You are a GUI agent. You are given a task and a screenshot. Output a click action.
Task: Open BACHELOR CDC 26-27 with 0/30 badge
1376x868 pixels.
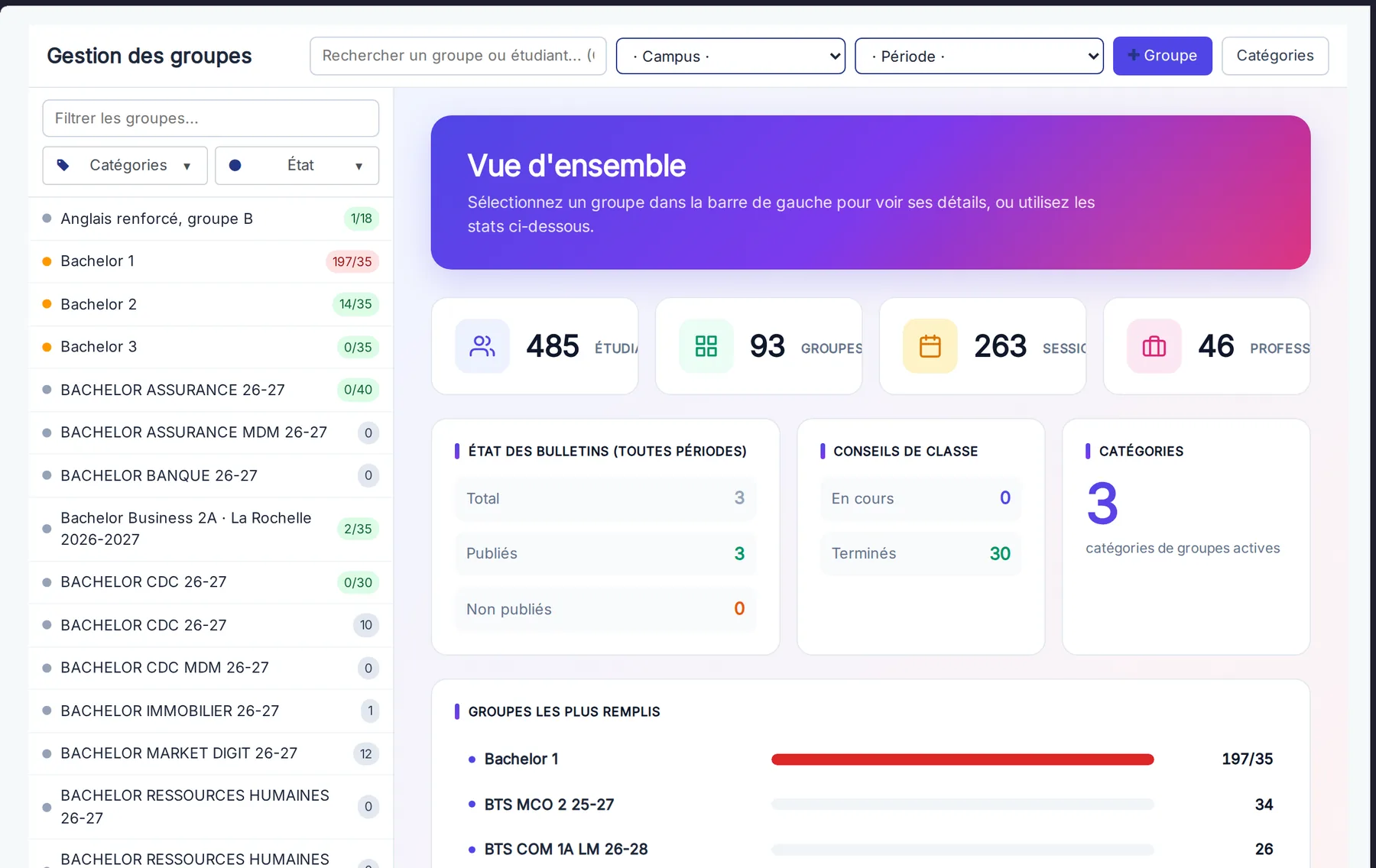point(211,582)
